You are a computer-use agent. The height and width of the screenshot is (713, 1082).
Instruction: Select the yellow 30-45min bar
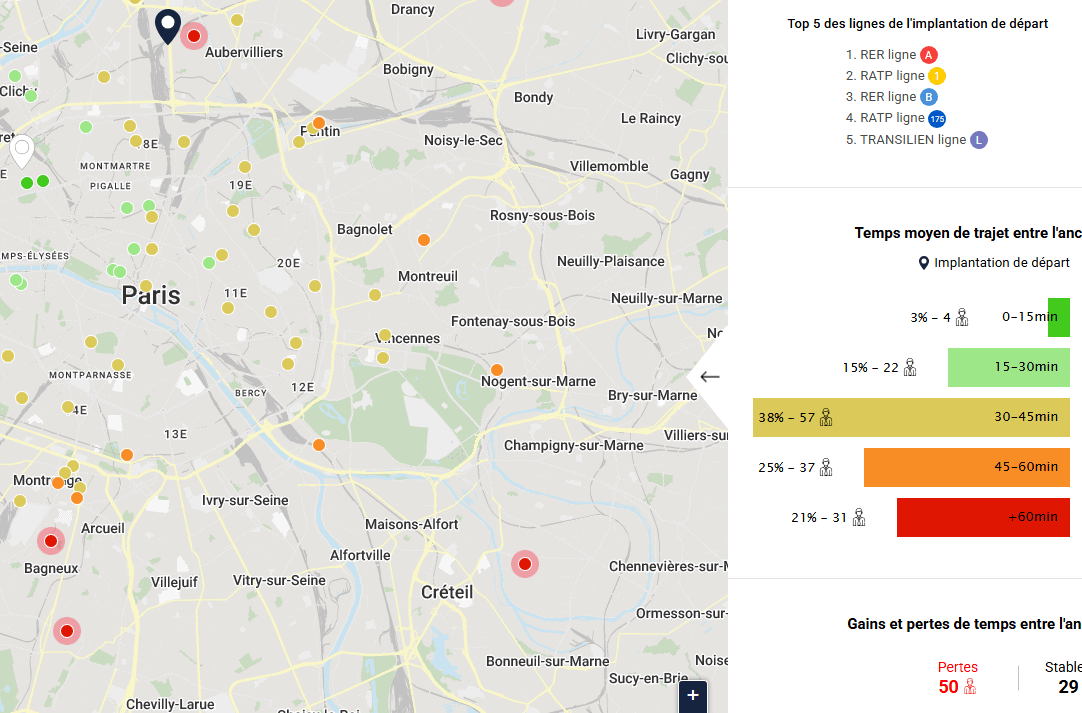point(911,417)
